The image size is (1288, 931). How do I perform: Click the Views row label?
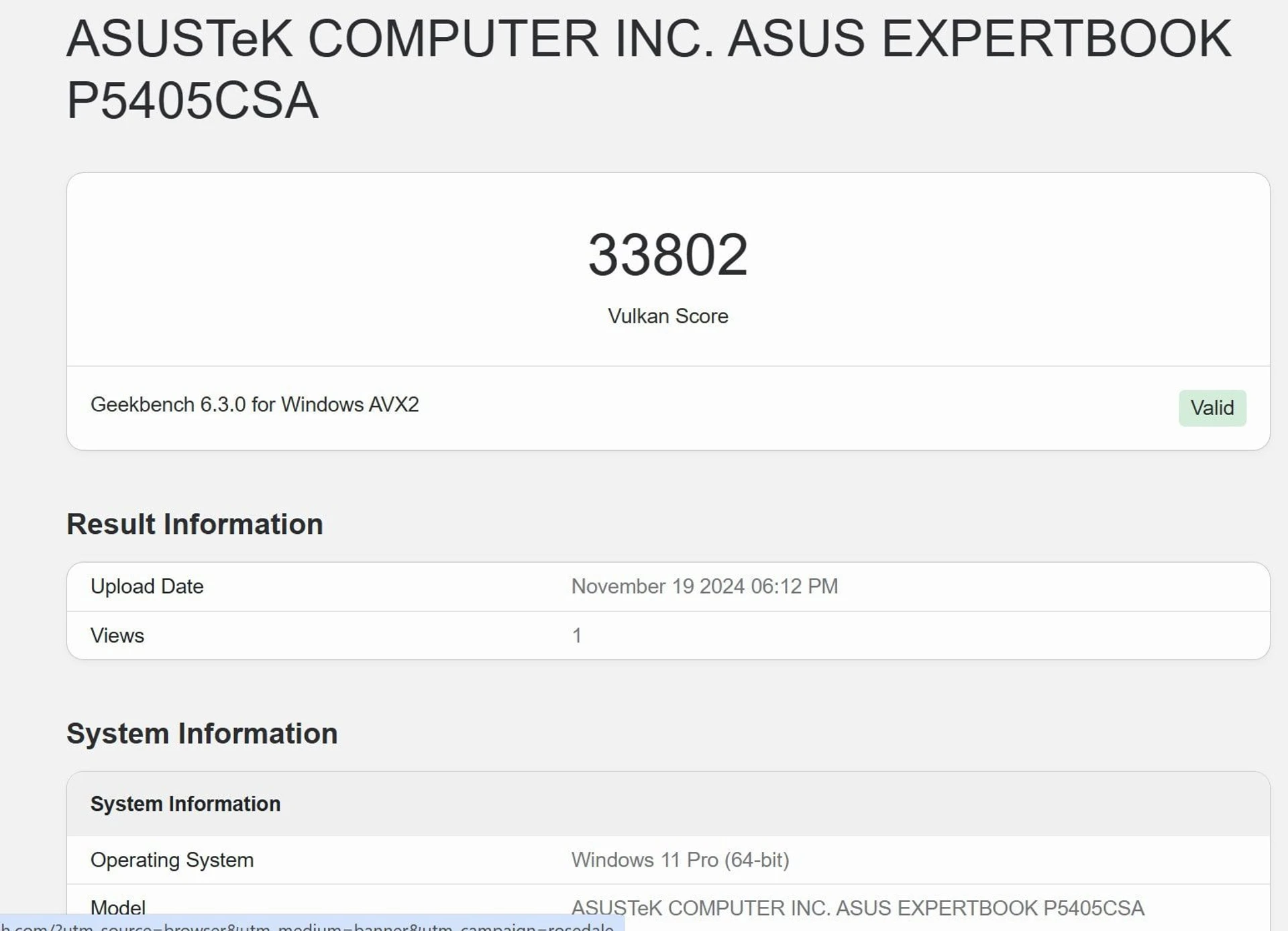pos(117,635)
